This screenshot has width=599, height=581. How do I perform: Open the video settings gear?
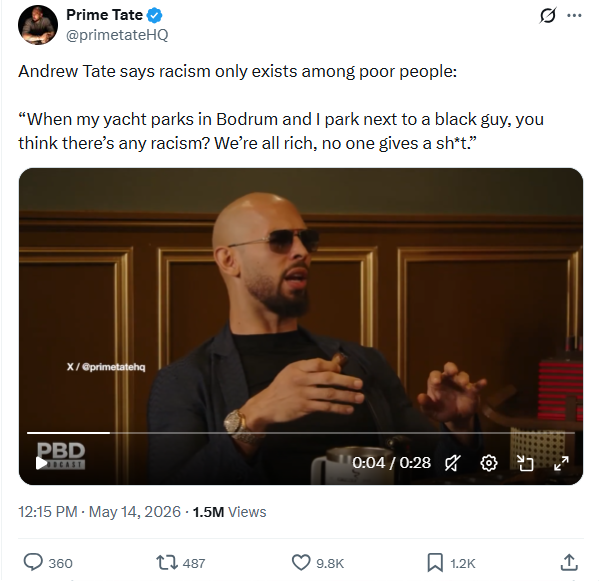[489, 463]
